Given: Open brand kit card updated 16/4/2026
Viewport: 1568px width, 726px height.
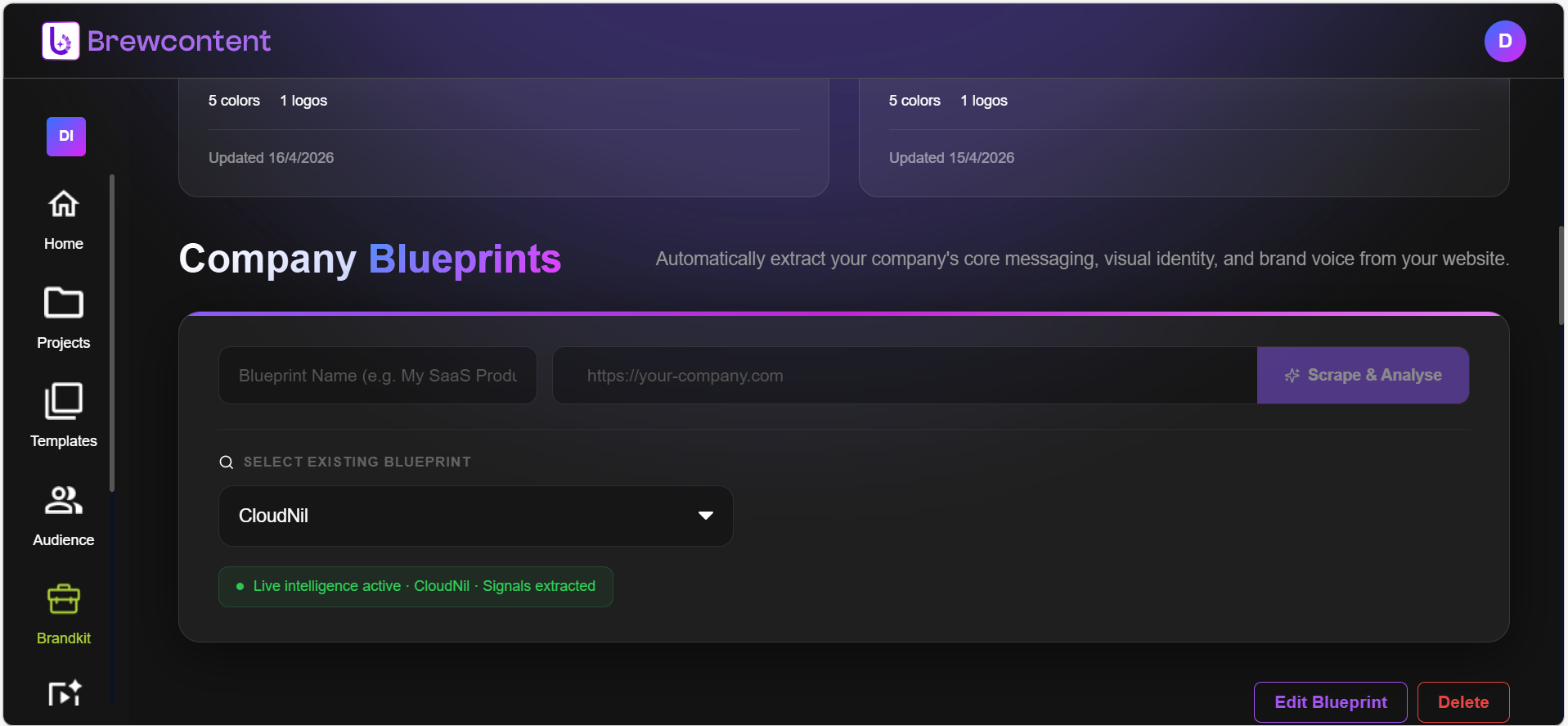Looking at the screenshot, I should click(x=504, y=138).
